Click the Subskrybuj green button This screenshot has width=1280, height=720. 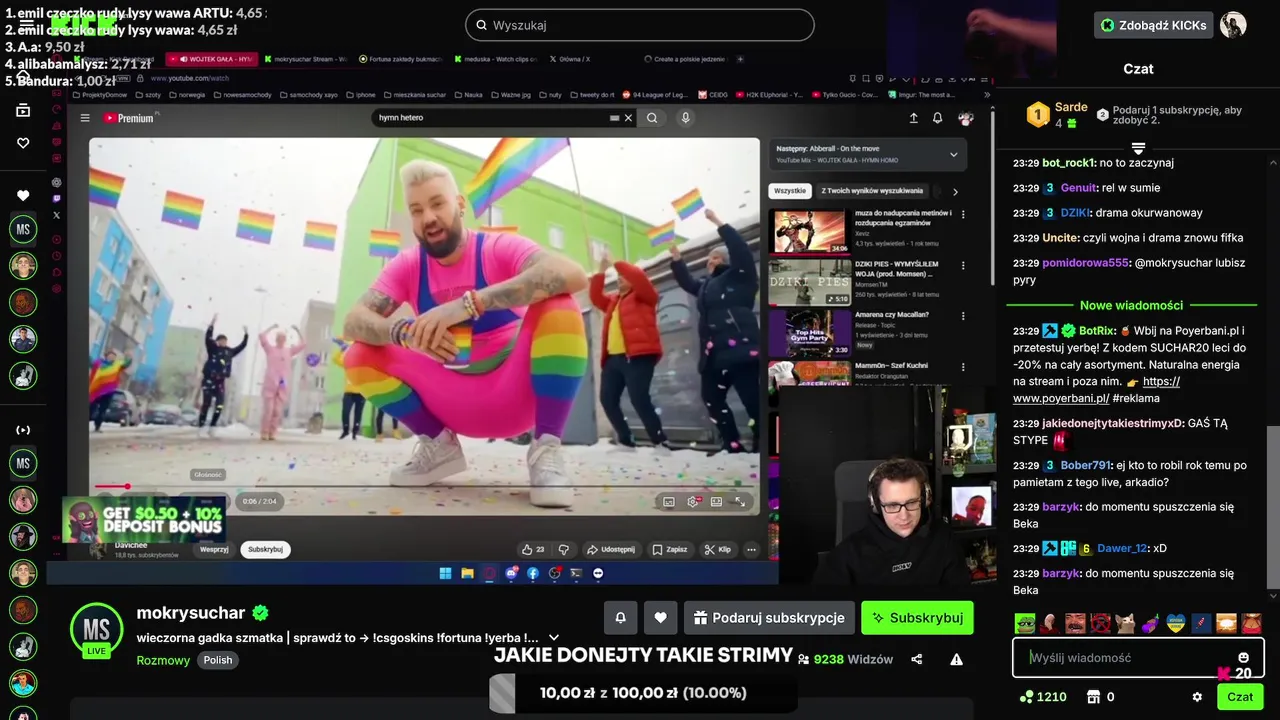point(916,618)
